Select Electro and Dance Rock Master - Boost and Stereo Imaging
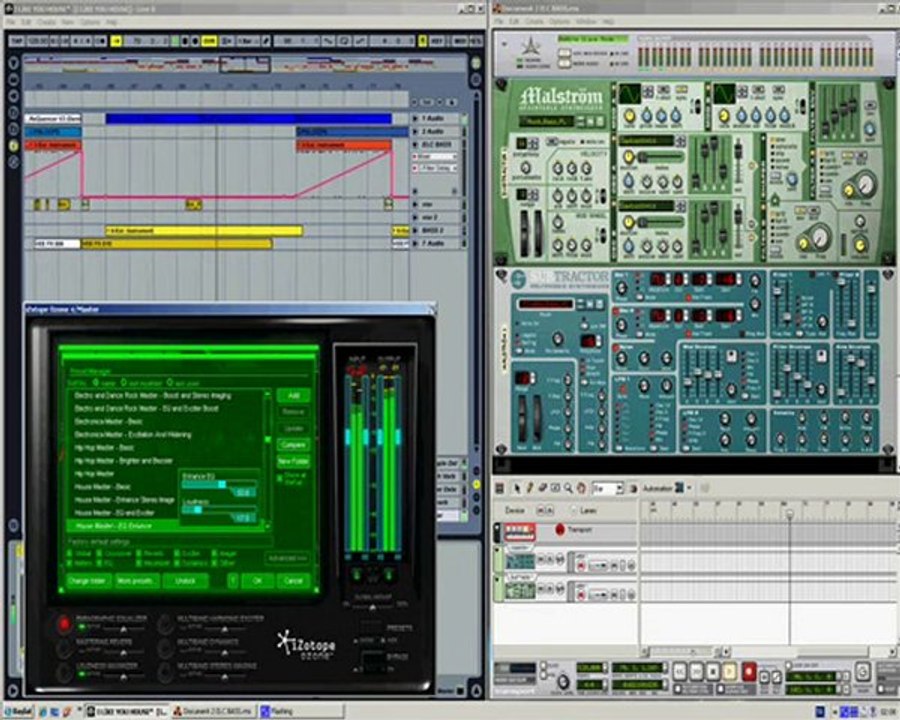This screenshot has height=720, width=900. click(153, 396)
